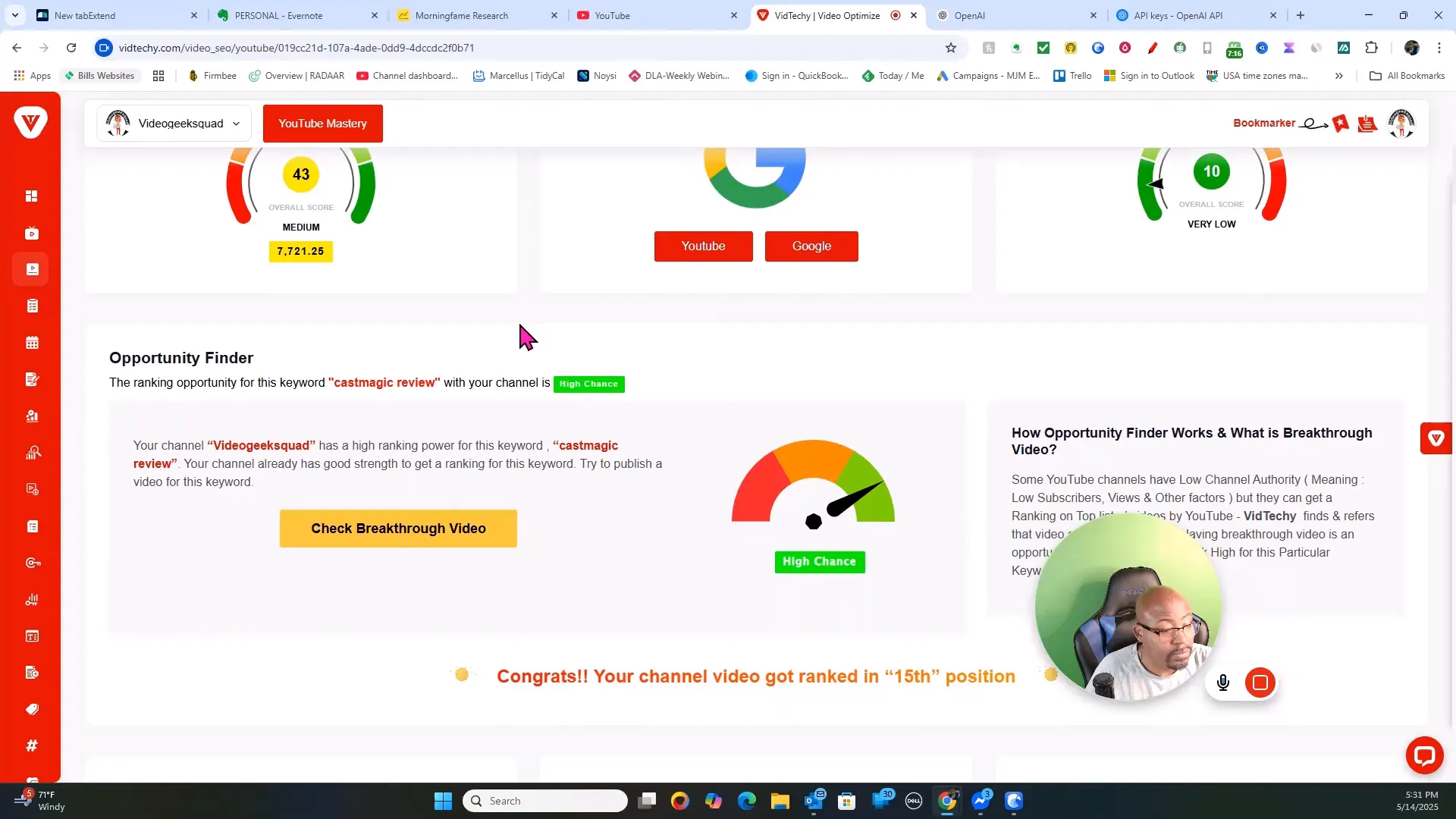This screenshot has height=819, width=1456.
Task: Click the green checkmark extension icon
Action: (1043, 48)
